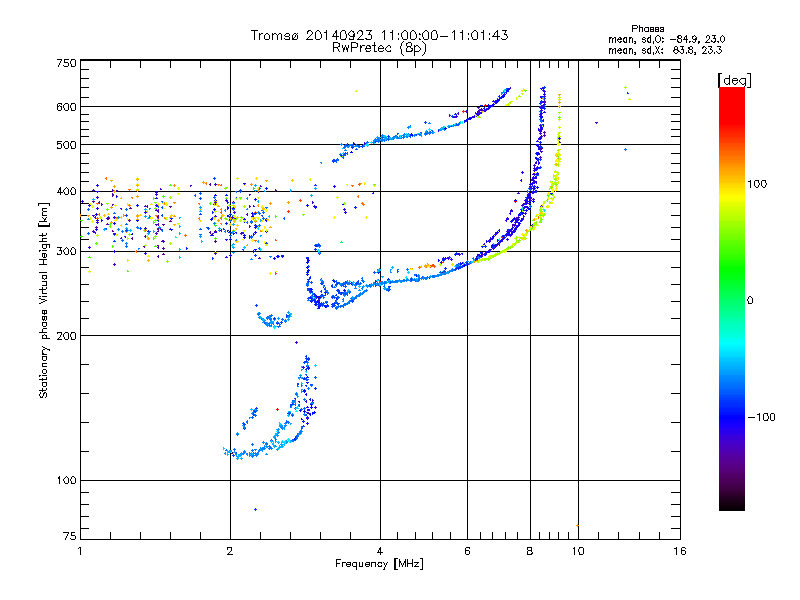Viewport: 800px width, 600px height.
Task: Click the y-axis label '75'
Action: (70, 536)
